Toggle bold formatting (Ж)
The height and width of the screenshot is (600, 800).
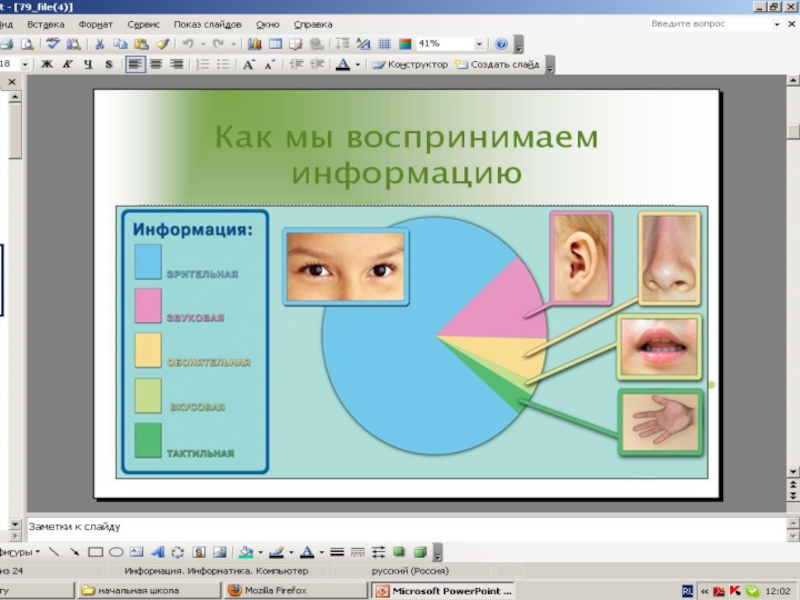(47, 64)
